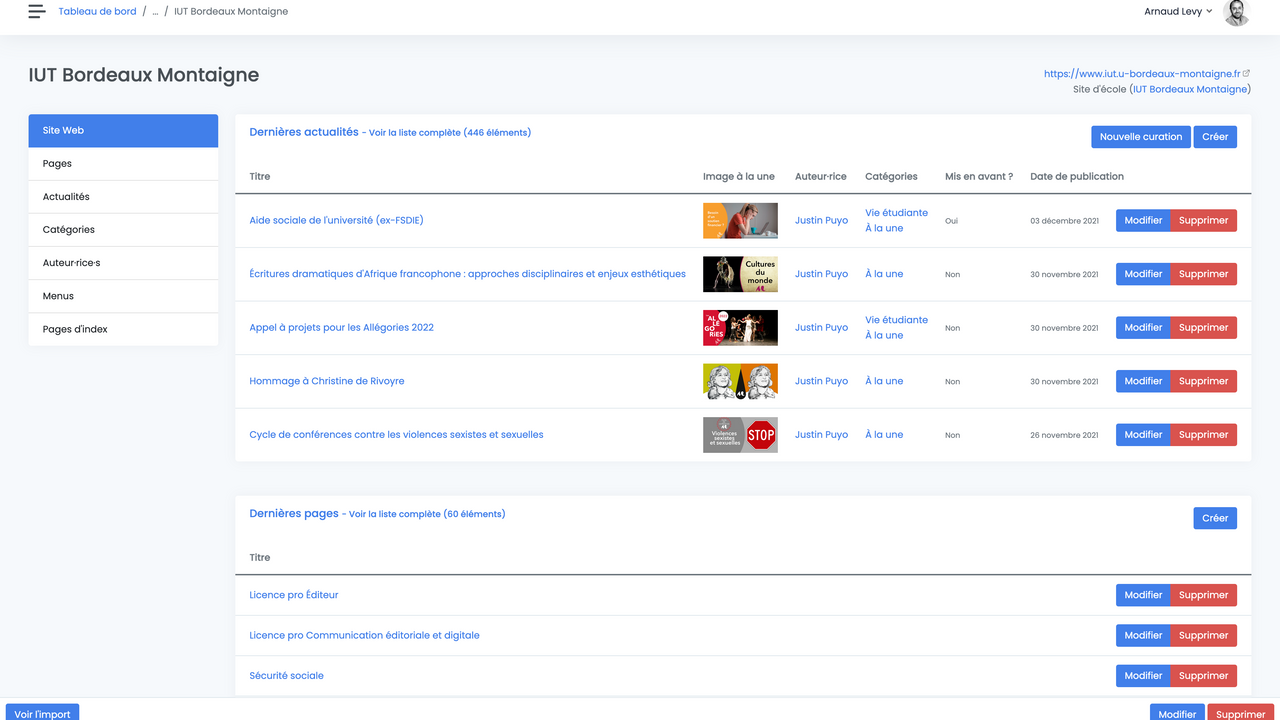Switch to the "Actualités" section

[x=67, y=196]
